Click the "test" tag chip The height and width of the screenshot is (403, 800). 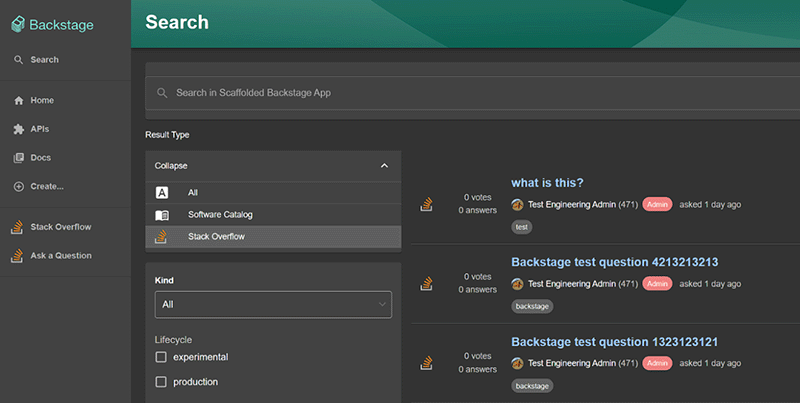(522, 227)
